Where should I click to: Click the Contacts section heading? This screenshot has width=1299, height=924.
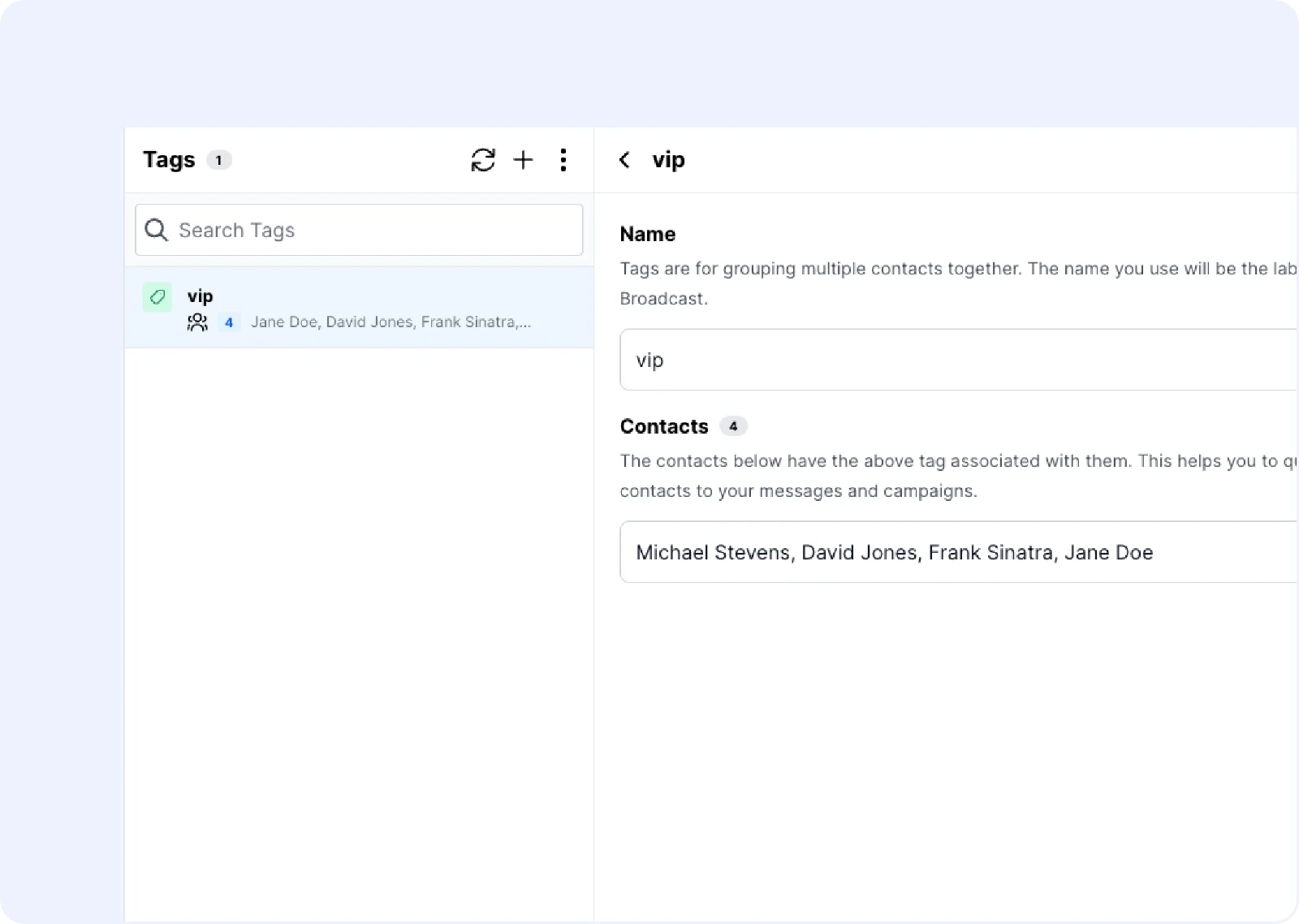point(664,426)
